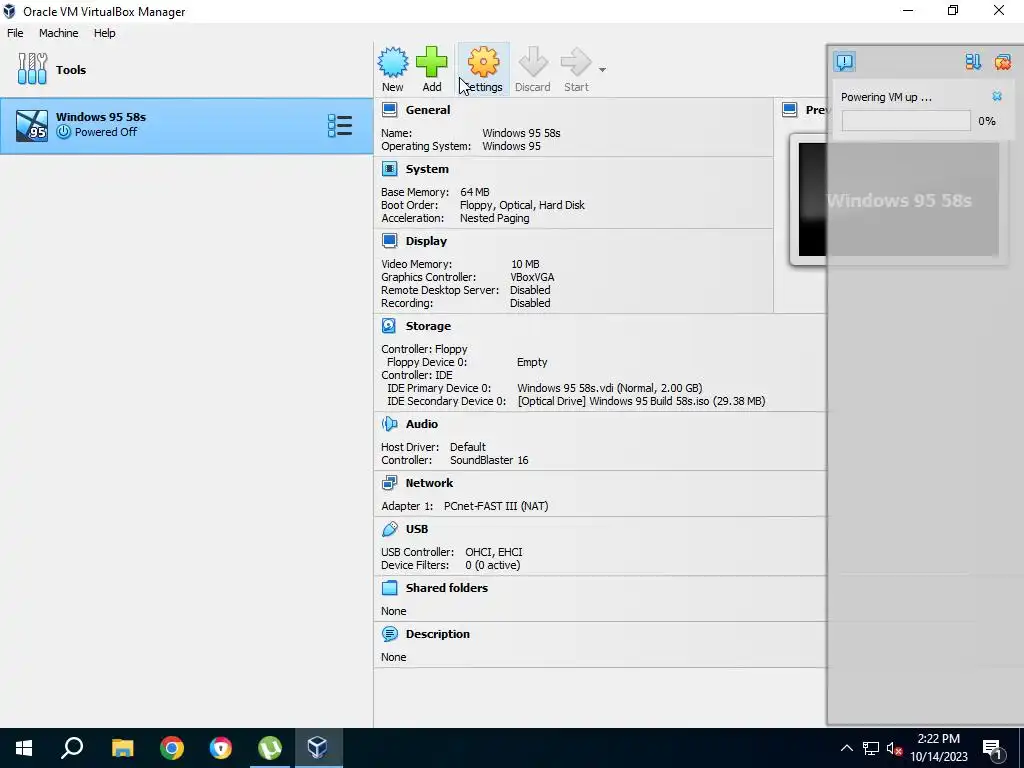This screenshot has width=1024, height=768.
Task: Click the clear all notifications icon
Action: click(1002, 62)
